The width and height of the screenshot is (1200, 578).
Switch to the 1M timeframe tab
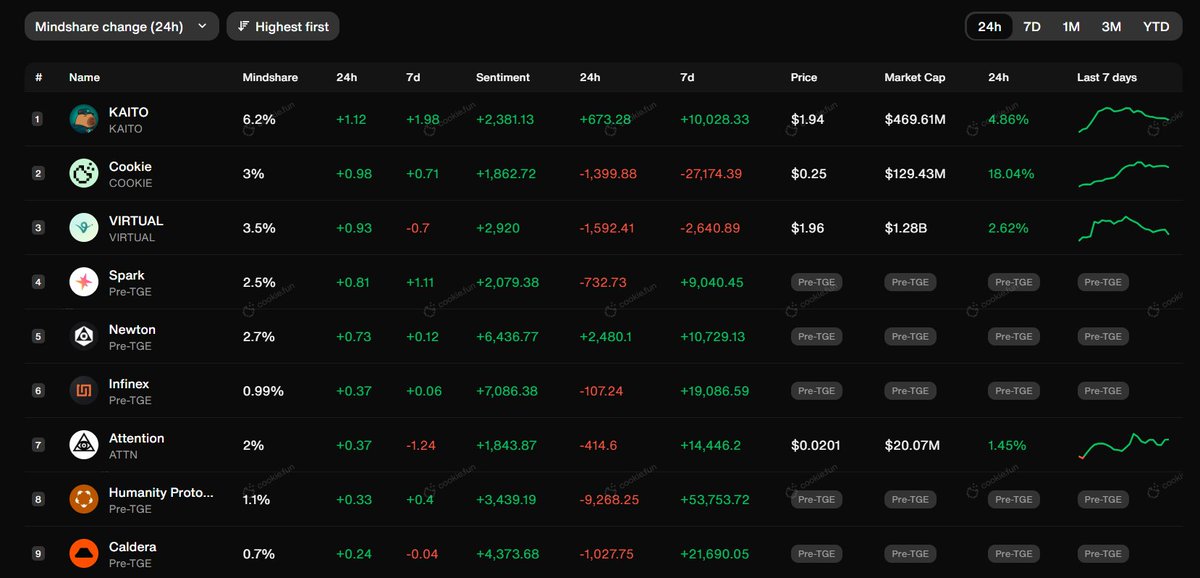(1071, 27)
